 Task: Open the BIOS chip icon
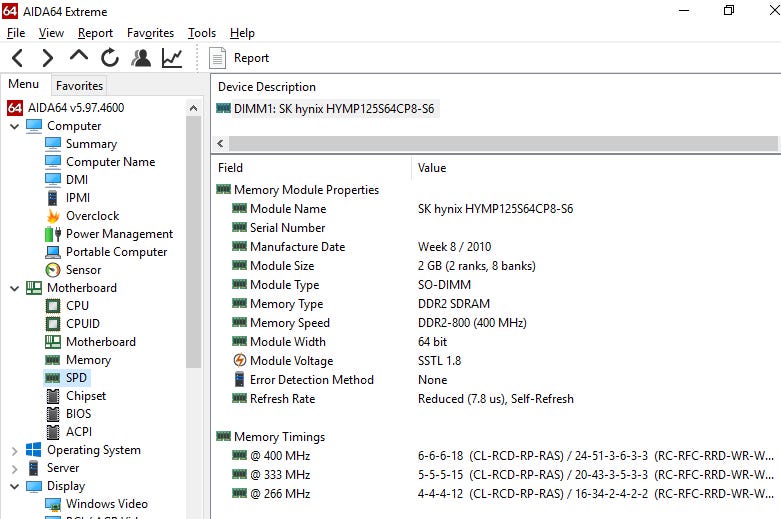(53, 414)
